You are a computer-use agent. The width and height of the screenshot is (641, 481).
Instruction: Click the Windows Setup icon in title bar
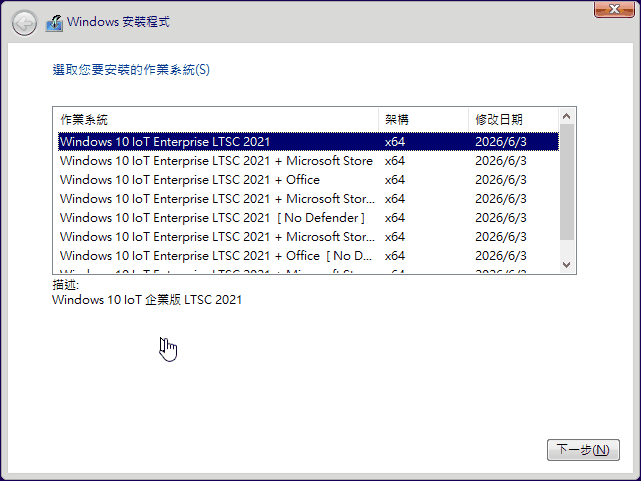tap(54, 23)
